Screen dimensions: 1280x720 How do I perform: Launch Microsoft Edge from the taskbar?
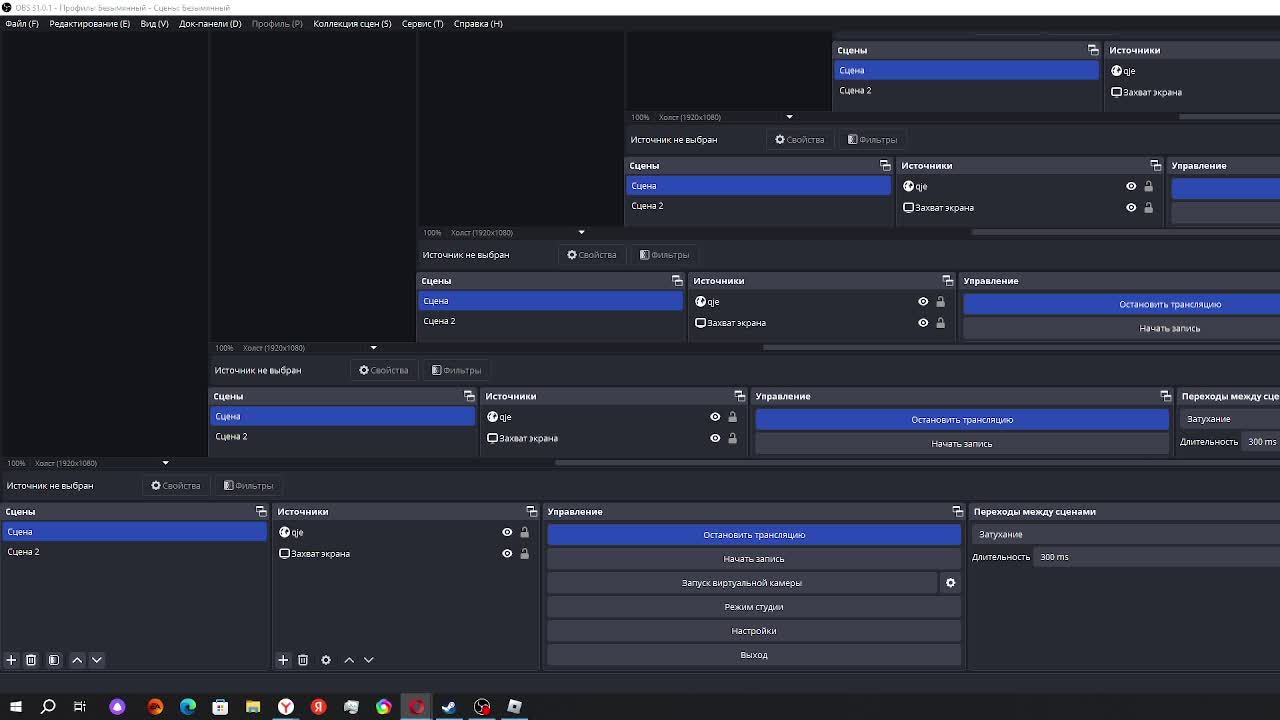pyautogui.click(x=188, y=707)
